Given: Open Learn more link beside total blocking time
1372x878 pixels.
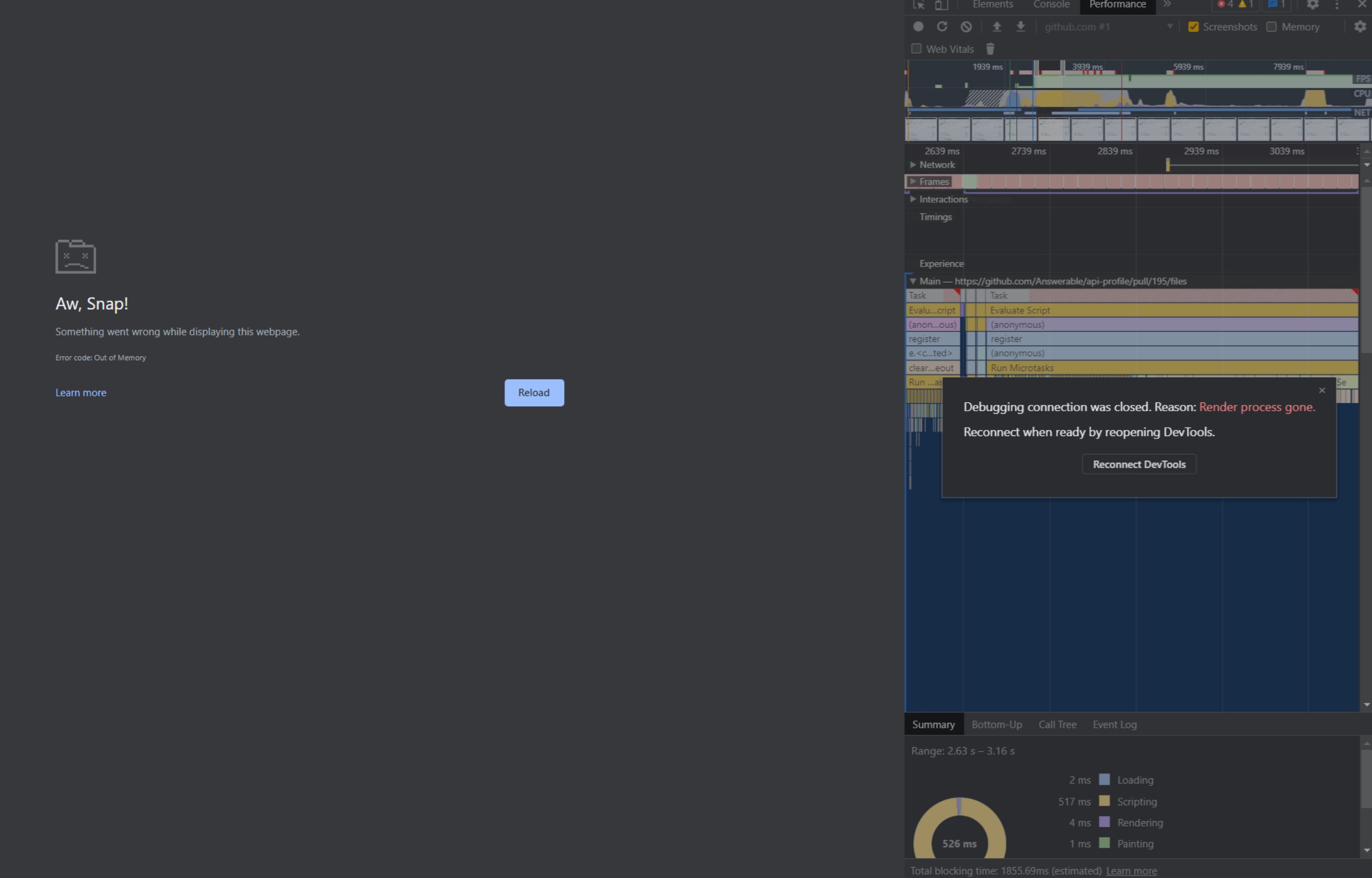Looking at the screenshot, I should point(1132,871).
